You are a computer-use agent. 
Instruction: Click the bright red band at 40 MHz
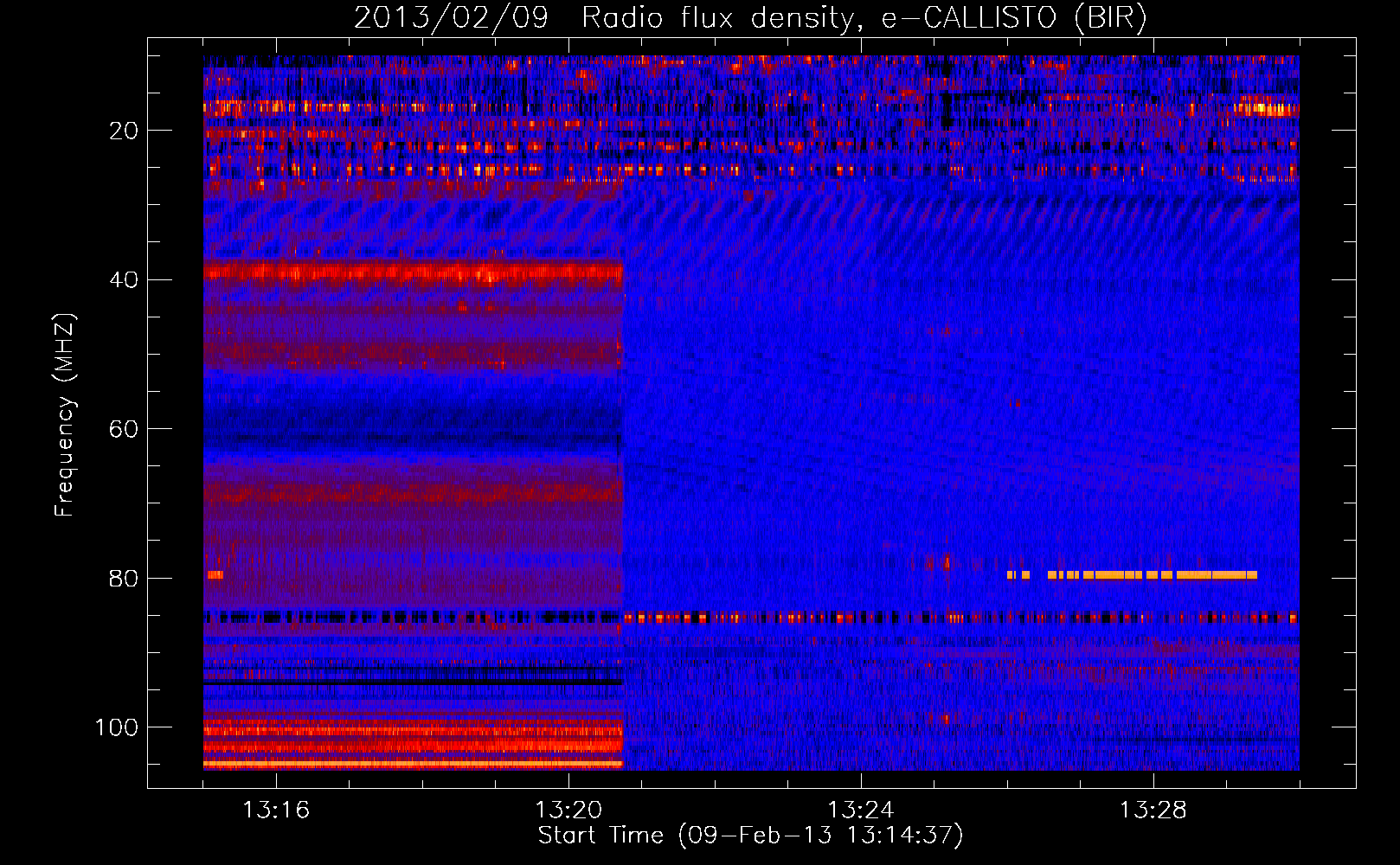(x=414, y=273)
